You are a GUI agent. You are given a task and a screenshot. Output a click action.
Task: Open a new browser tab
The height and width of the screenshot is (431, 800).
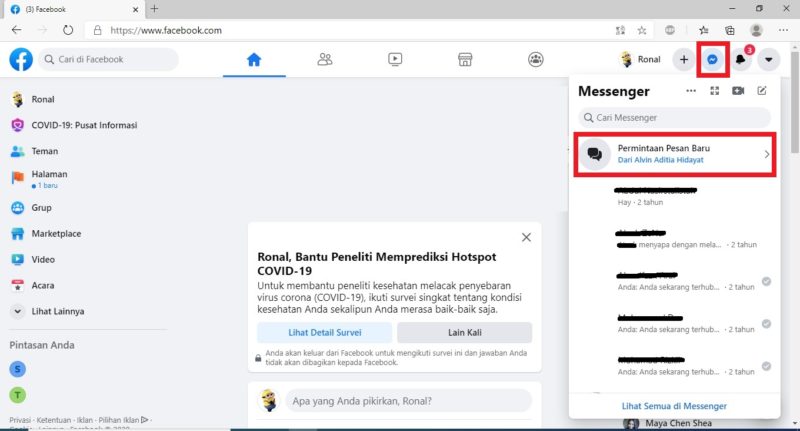click(x=155, y=9)
